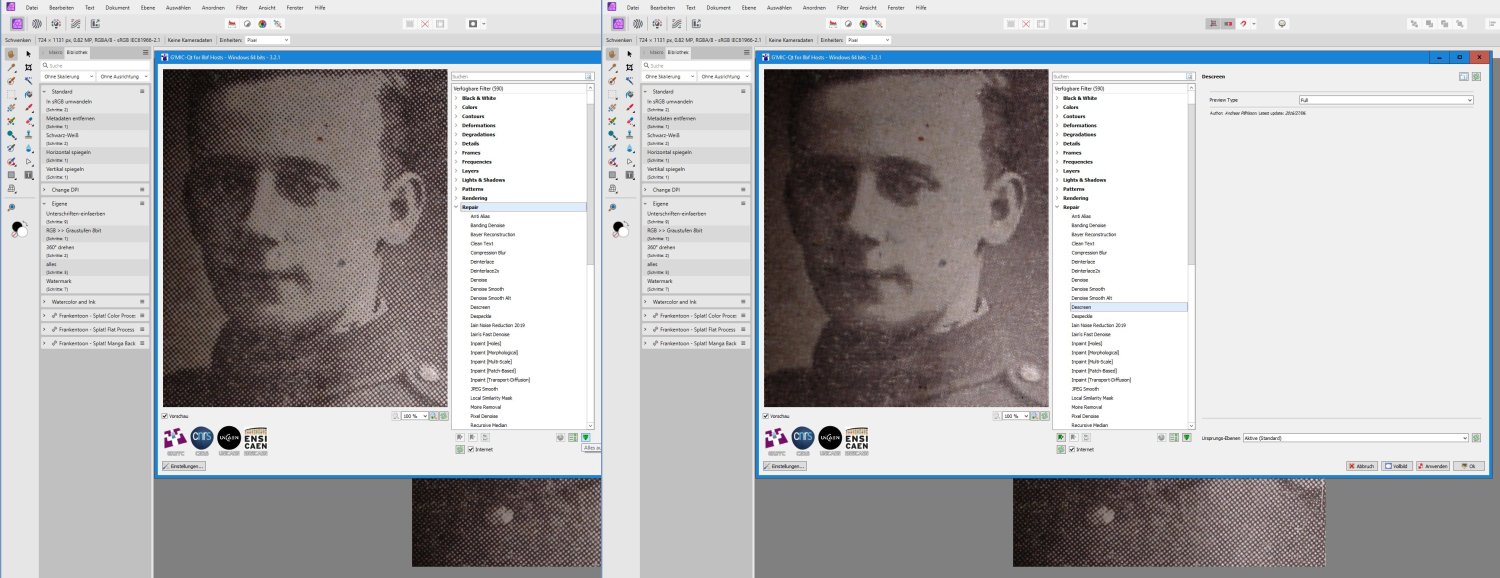Add the Descreen filter to favorites
The width and height of the screenshot is (1500, 578).
(1060, 437)
